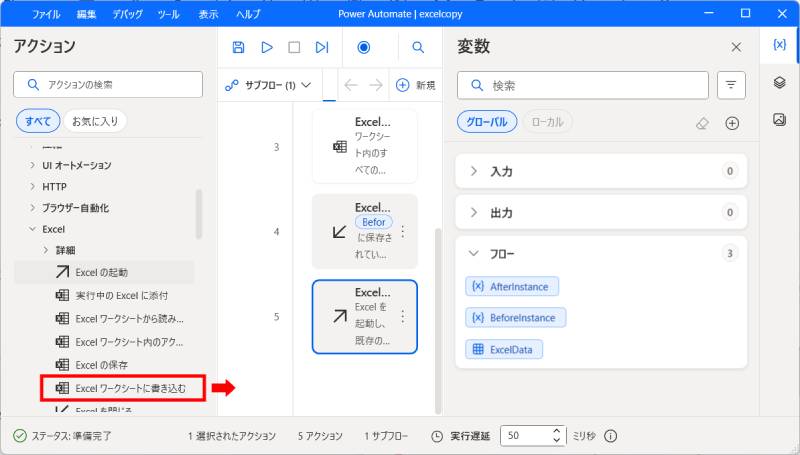Click the variables 検索 search field
800x455 pixels.
pos(583,85)
